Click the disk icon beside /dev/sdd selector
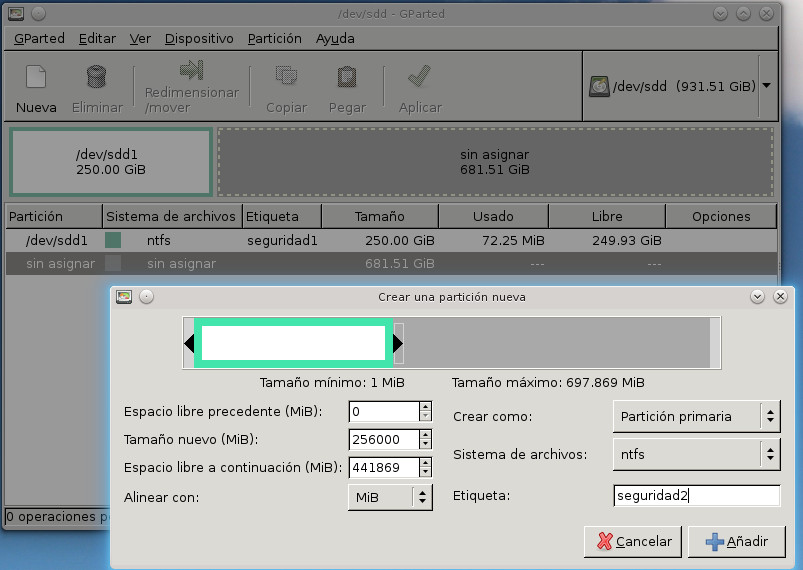The image size is (803, 570). click(599, 86)
